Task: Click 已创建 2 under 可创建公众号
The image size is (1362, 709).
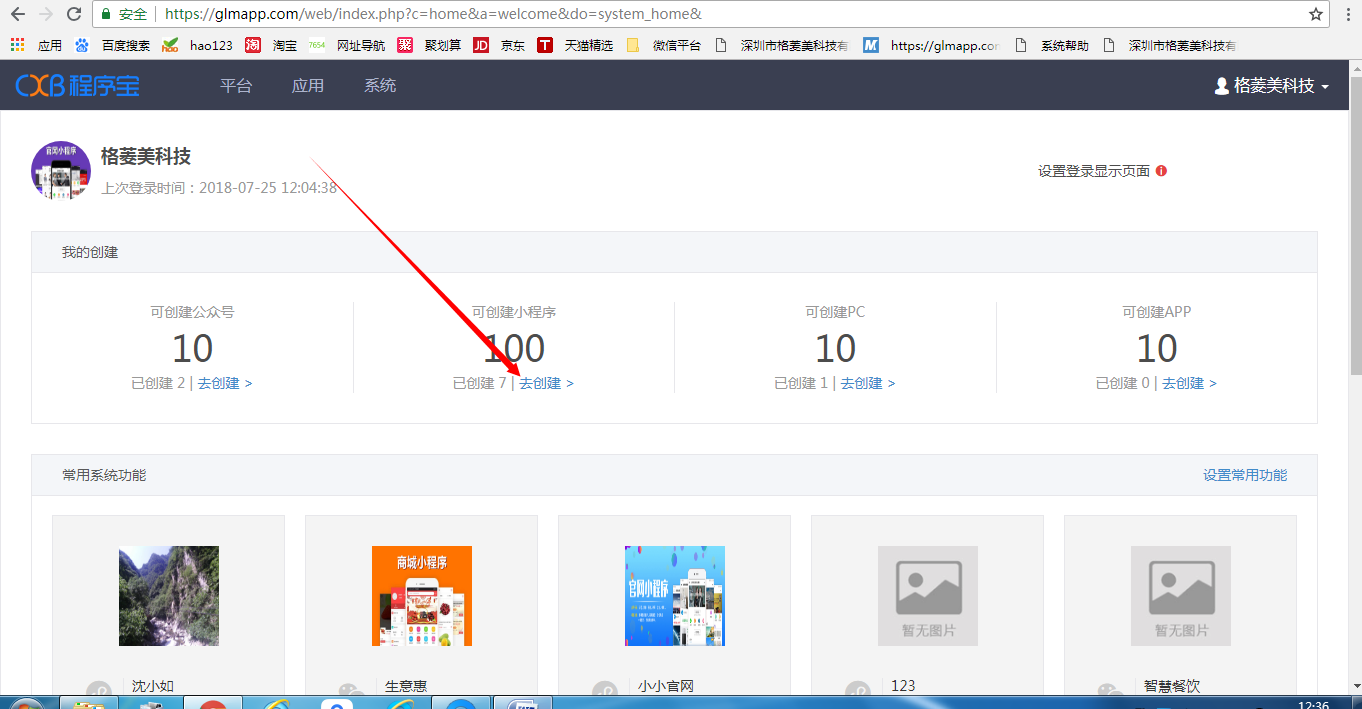Action: (x=158, y=383)
